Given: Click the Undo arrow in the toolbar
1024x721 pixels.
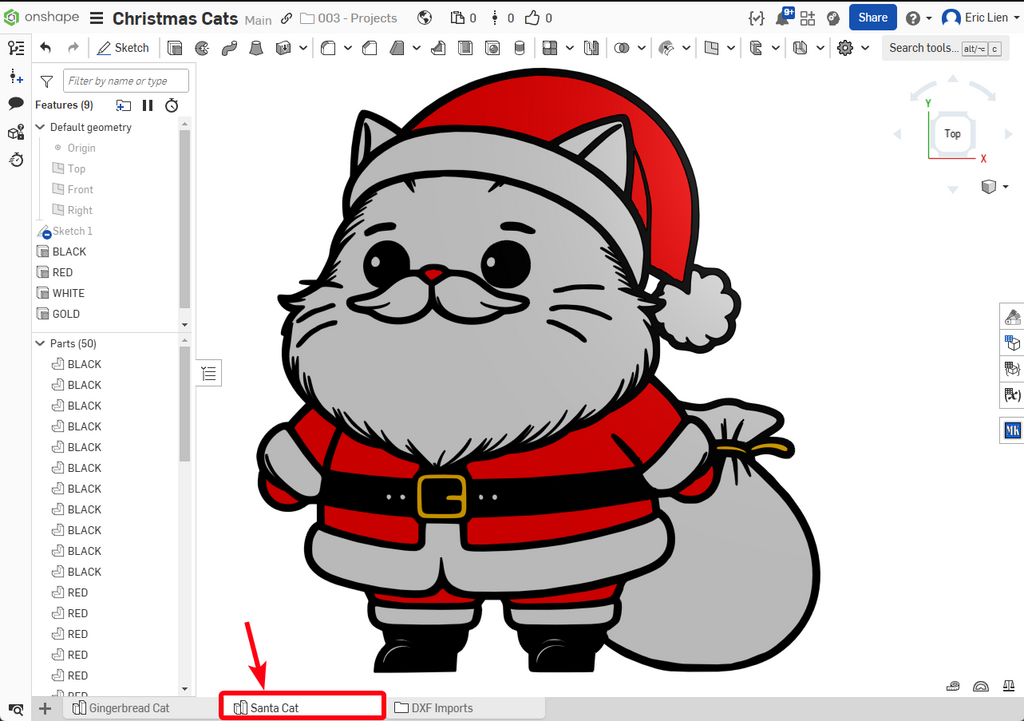Looking at the screenshot, I should pos(45,48).
